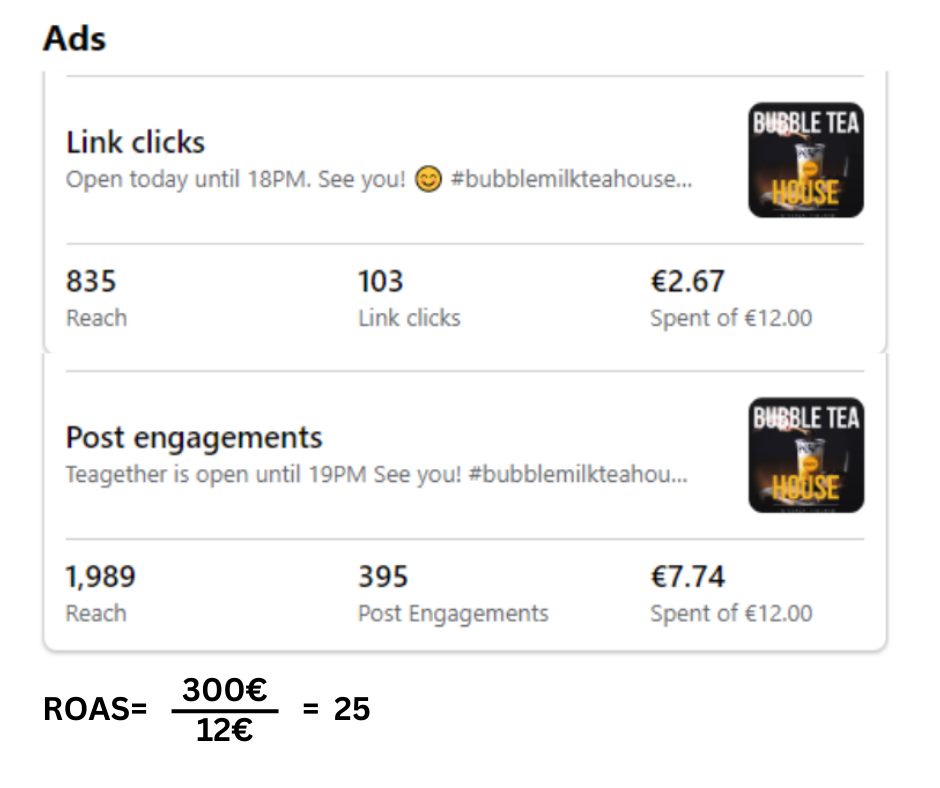Click the 835 Reach value
Viewport: 940px width, 788px height.
click(x=91, y=282)
